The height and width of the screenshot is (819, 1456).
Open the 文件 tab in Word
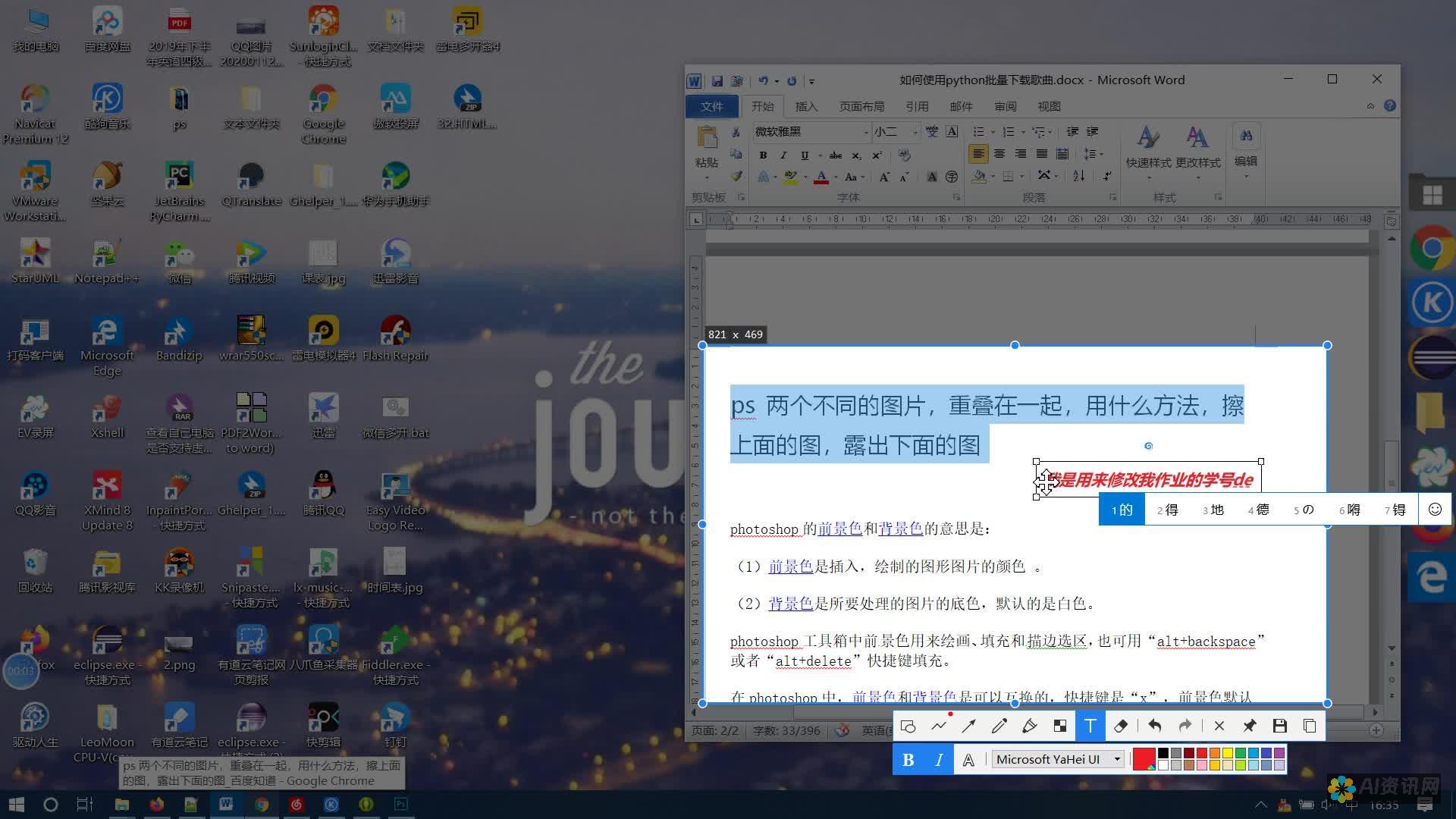click(x=711, y=106)
